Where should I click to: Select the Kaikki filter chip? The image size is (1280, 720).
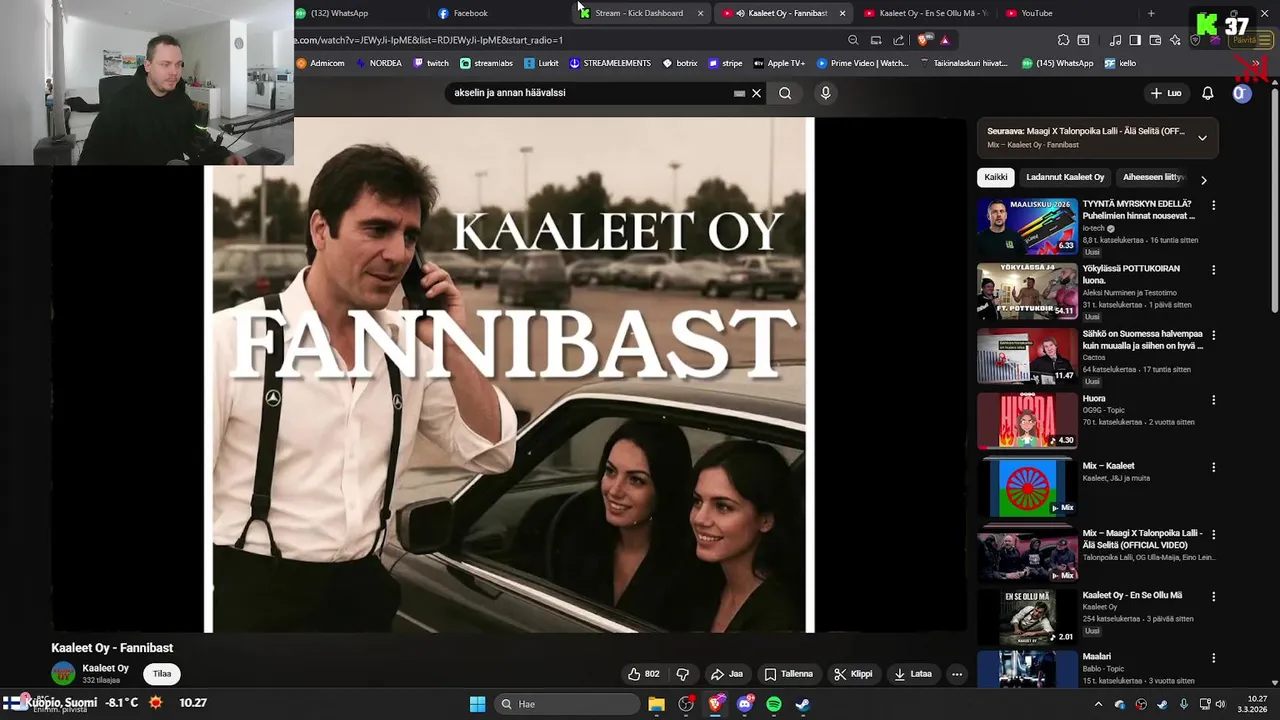996,177
